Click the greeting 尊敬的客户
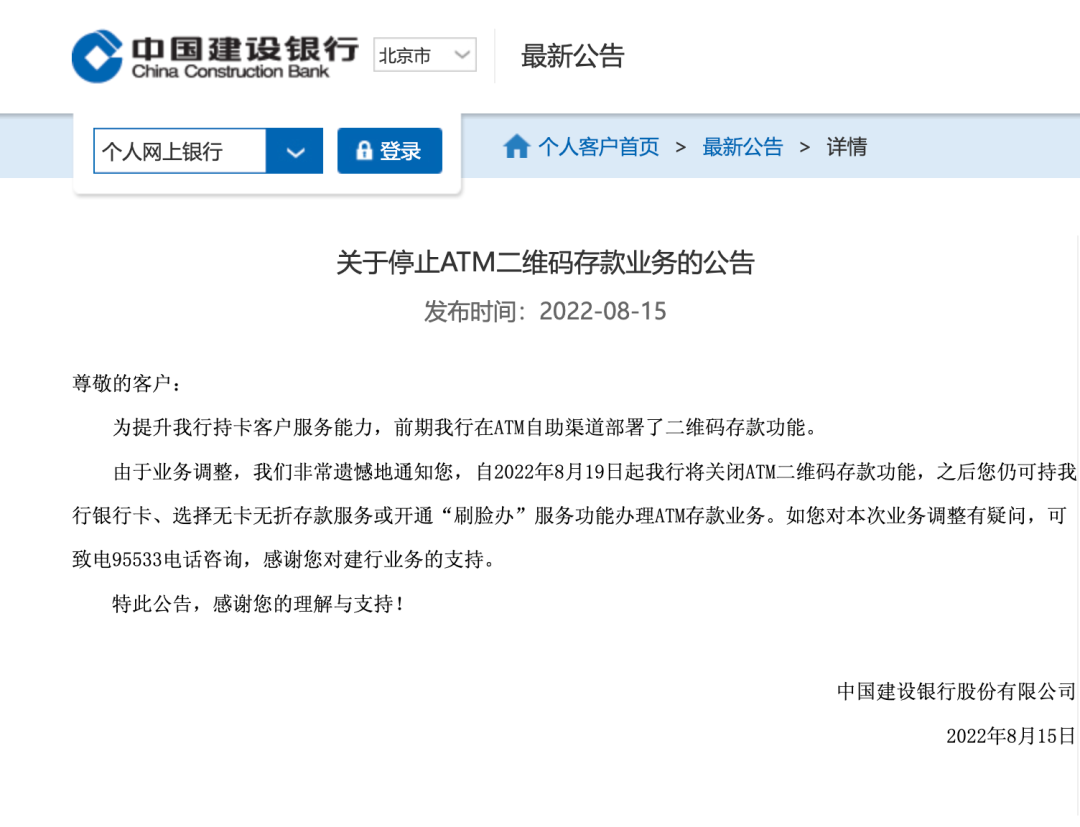 [127, 384]
